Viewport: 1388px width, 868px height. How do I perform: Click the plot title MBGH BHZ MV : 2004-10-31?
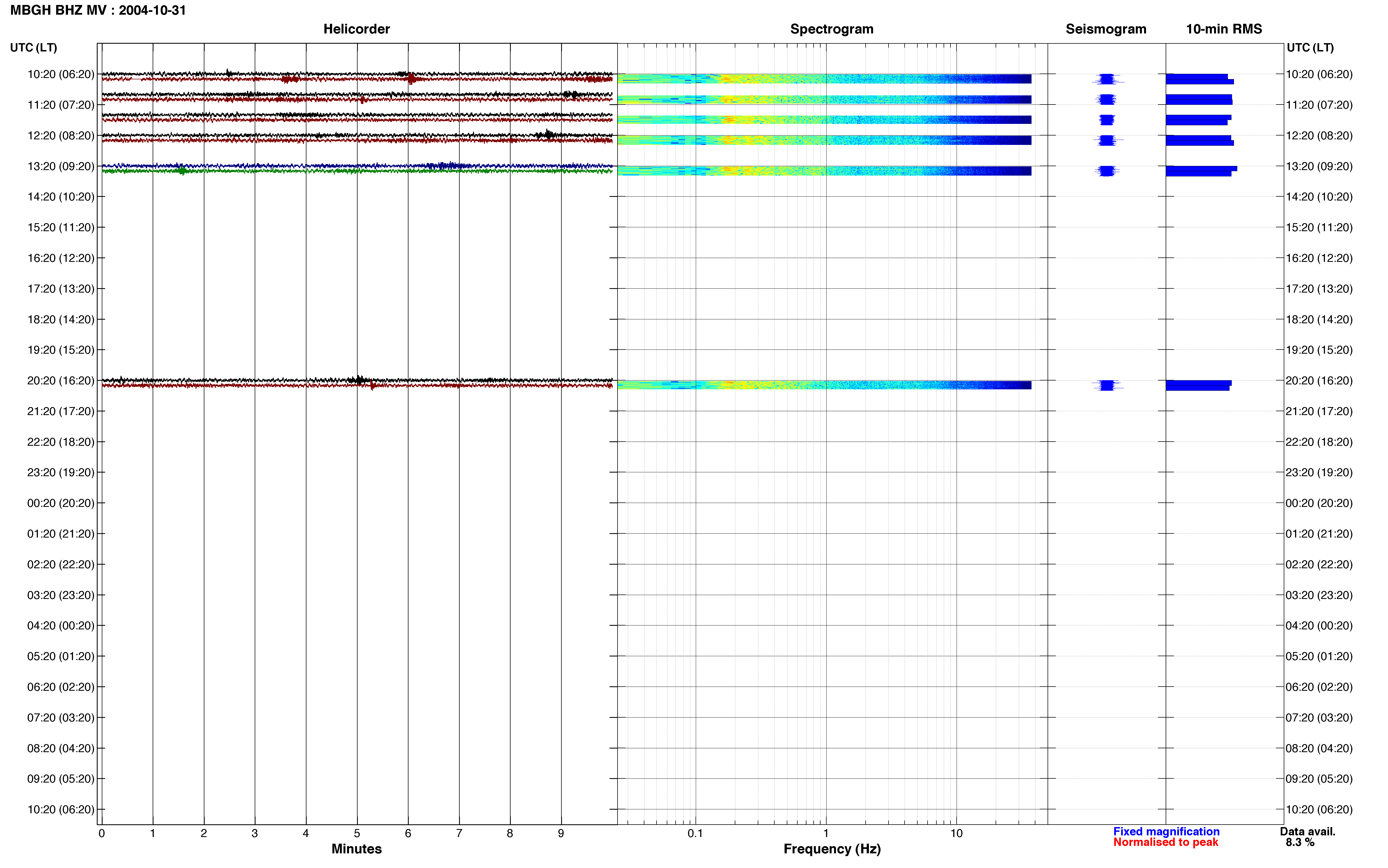[x=98, y=10]
